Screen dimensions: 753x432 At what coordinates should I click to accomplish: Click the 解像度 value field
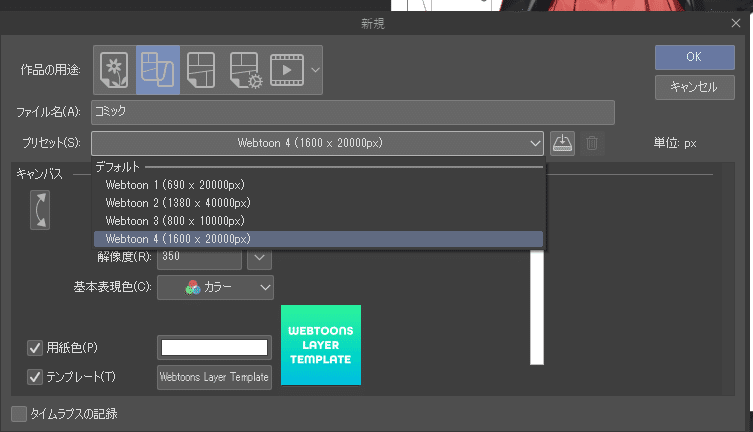click(x=199, y=258)
